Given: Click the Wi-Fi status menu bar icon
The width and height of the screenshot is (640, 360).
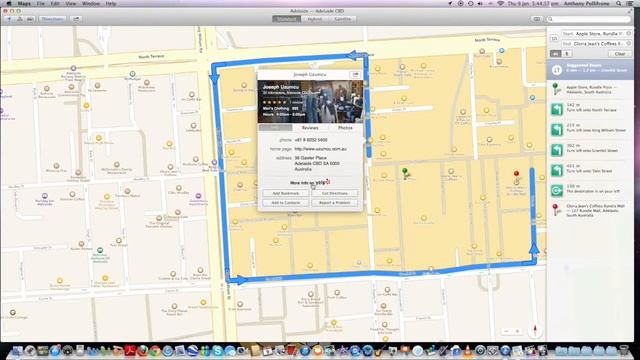Looking at the screenshot, I should click(x=500, y=3).
